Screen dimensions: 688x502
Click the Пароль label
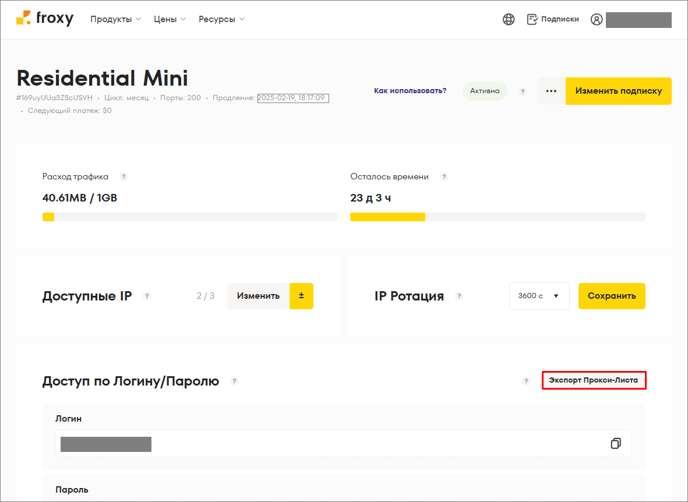[72, 490]
